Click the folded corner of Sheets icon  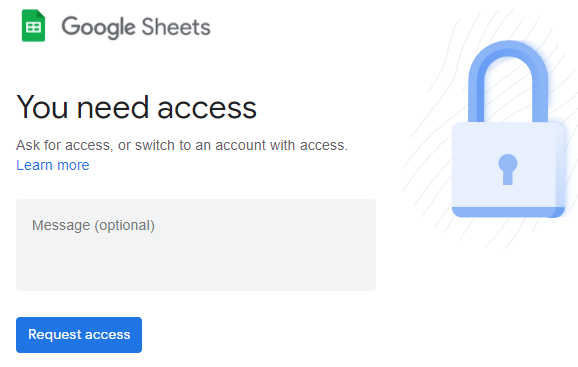[x=41, y=14]
